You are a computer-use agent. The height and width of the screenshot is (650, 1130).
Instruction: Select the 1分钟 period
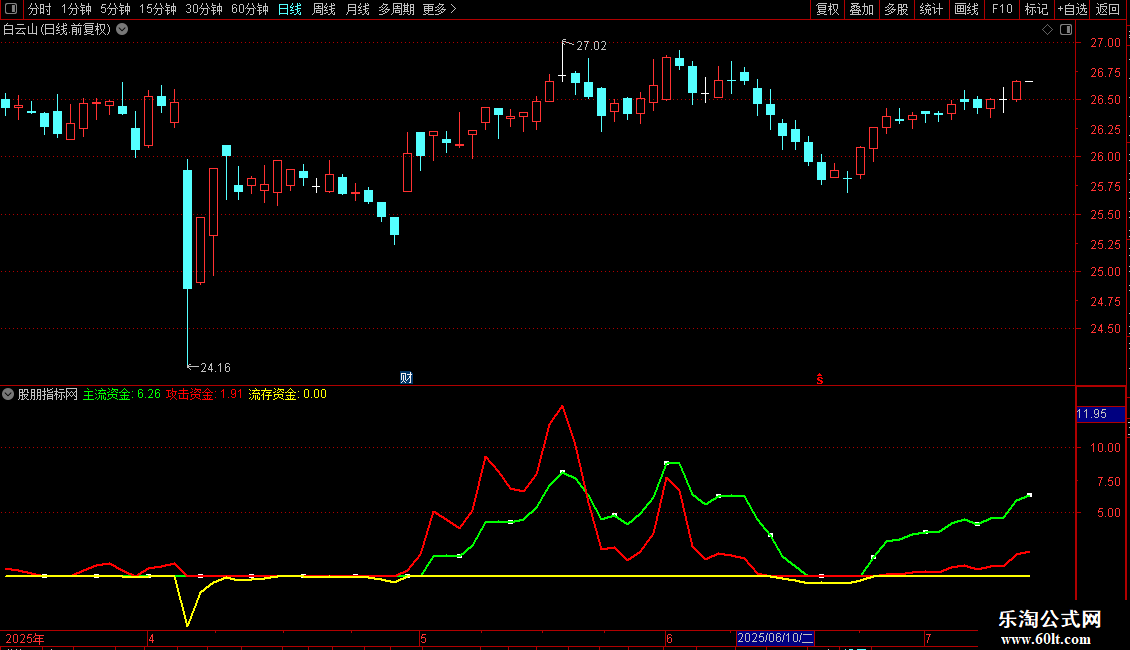[x=76, y=9]
